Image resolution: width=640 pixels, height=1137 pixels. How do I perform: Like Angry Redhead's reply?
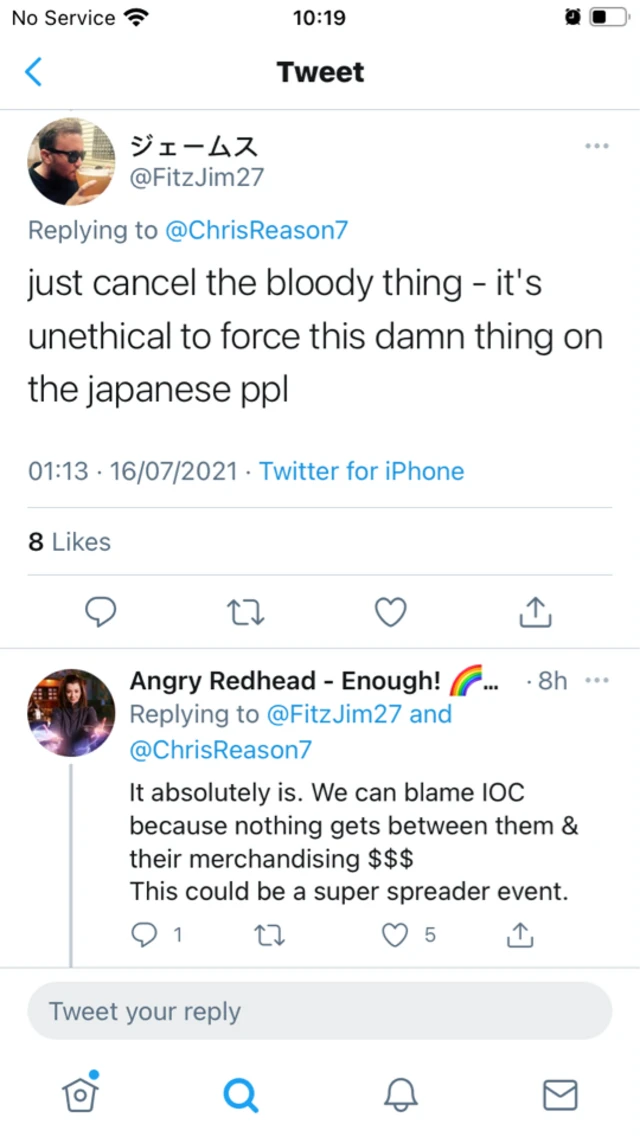tap(397, 935)
